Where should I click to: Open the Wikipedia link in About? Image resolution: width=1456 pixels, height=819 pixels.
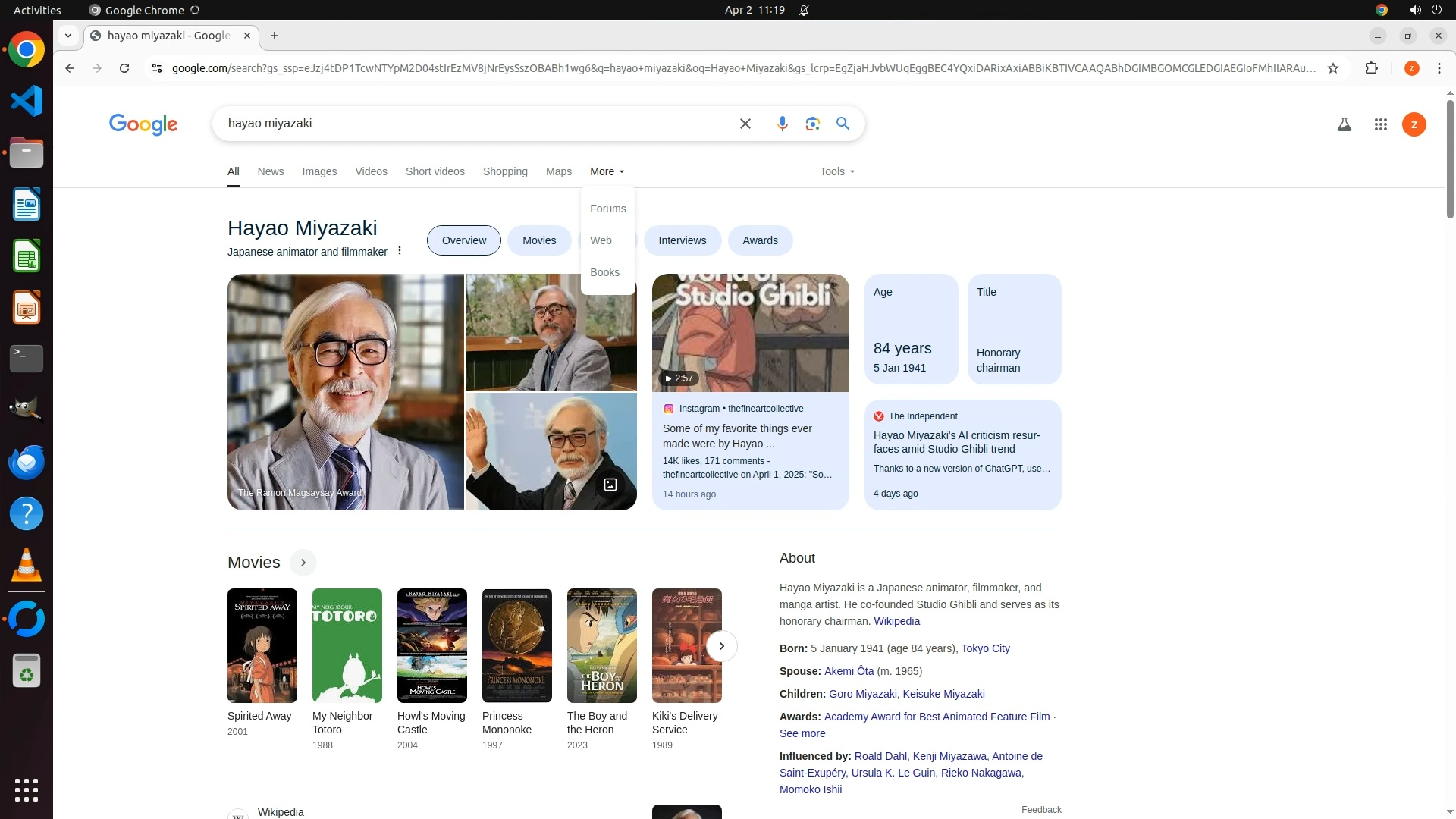[896, 621]
